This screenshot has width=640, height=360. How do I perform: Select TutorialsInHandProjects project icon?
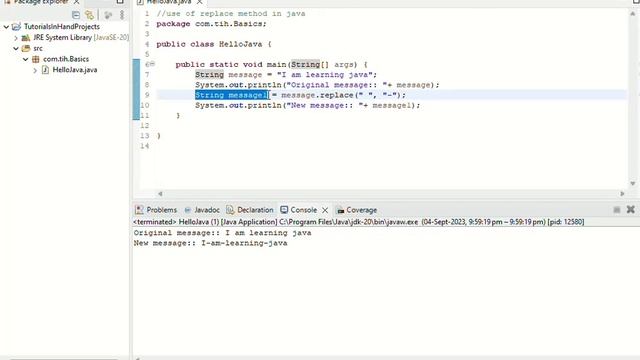pos(16,27)
